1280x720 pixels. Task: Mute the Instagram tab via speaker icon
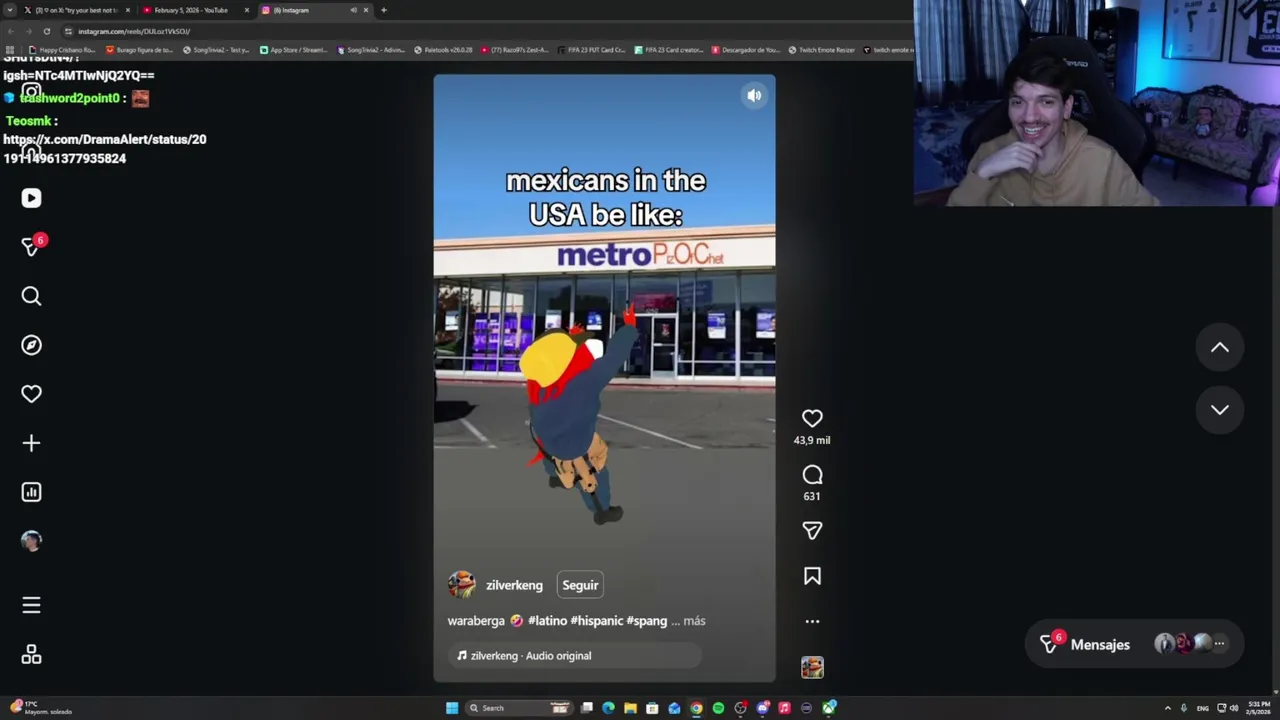353,10
